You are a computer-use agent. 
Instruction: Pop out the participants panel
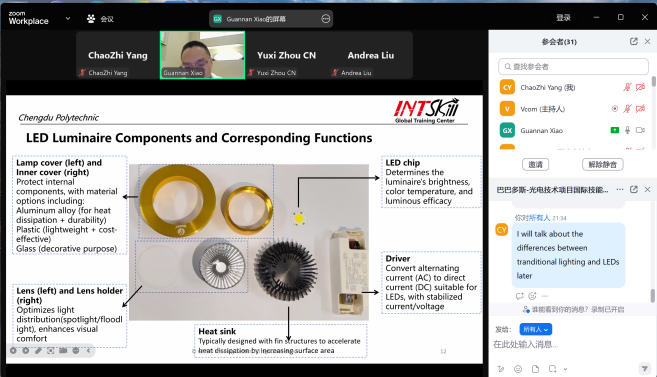pos(634,41)
